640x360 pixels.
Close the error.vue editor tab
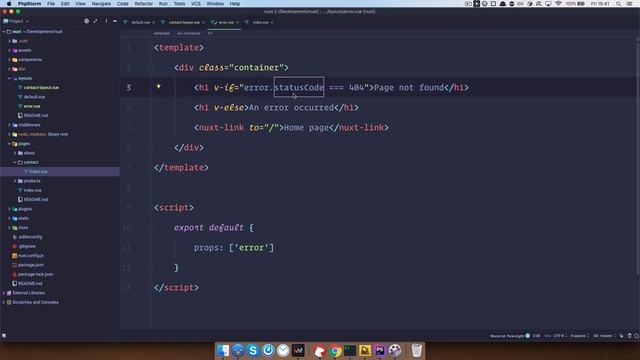pos(237,22)
